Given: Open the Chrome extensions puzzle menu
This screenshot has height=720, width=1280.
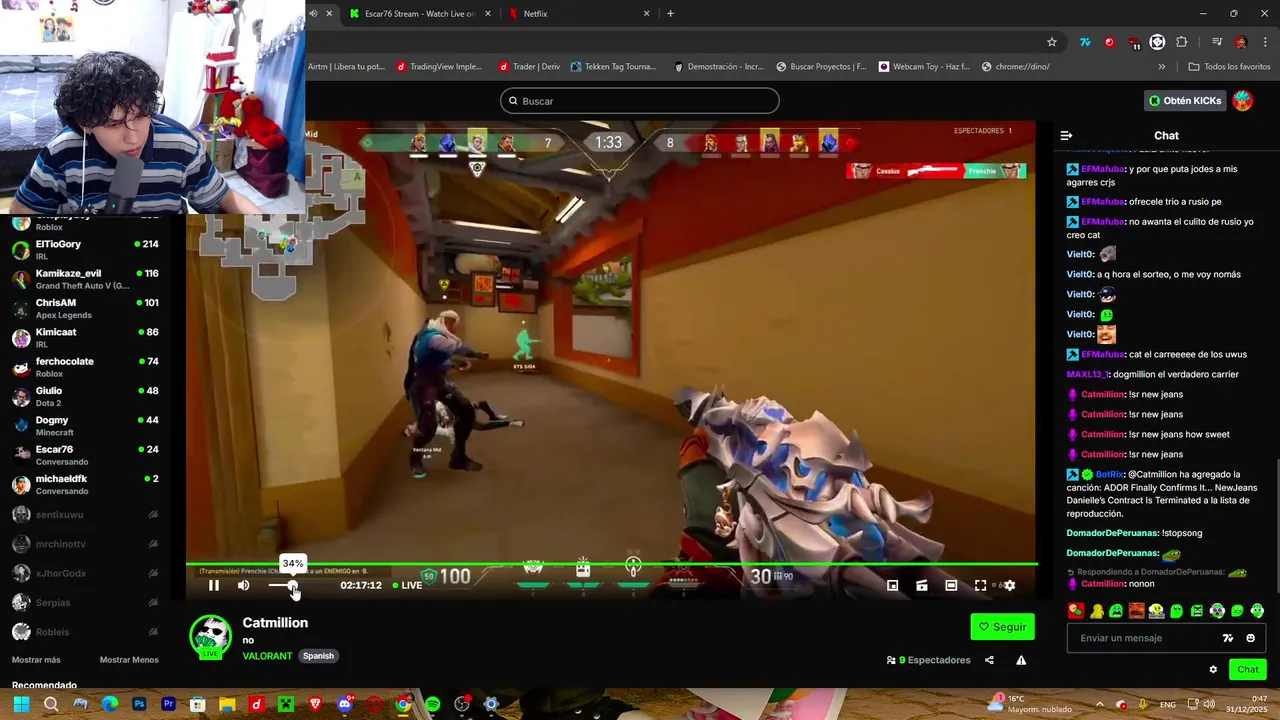Looking at the screenshot, I should (1182, 42).
